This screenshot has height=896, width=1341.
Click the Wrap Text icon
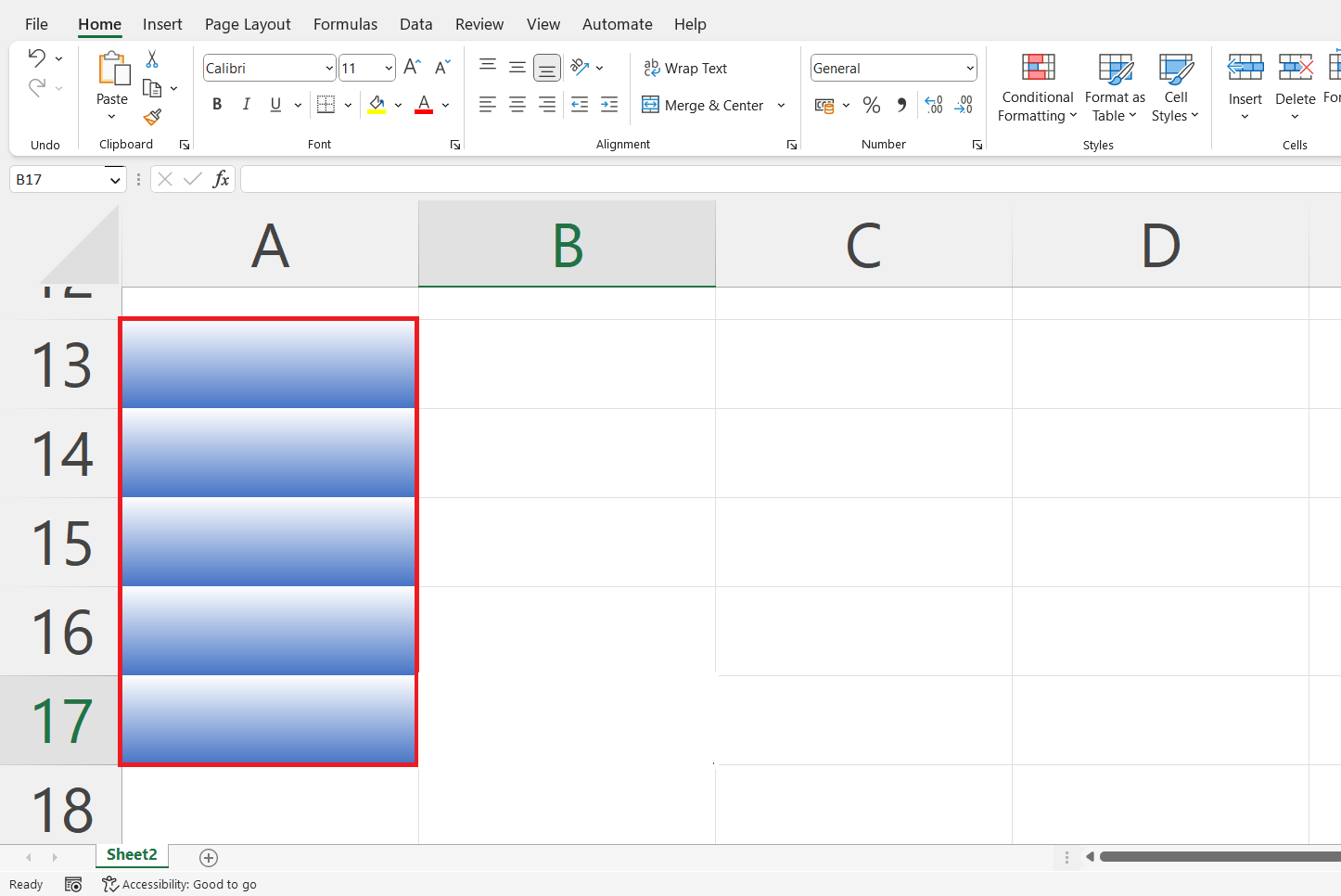[685, 67]
